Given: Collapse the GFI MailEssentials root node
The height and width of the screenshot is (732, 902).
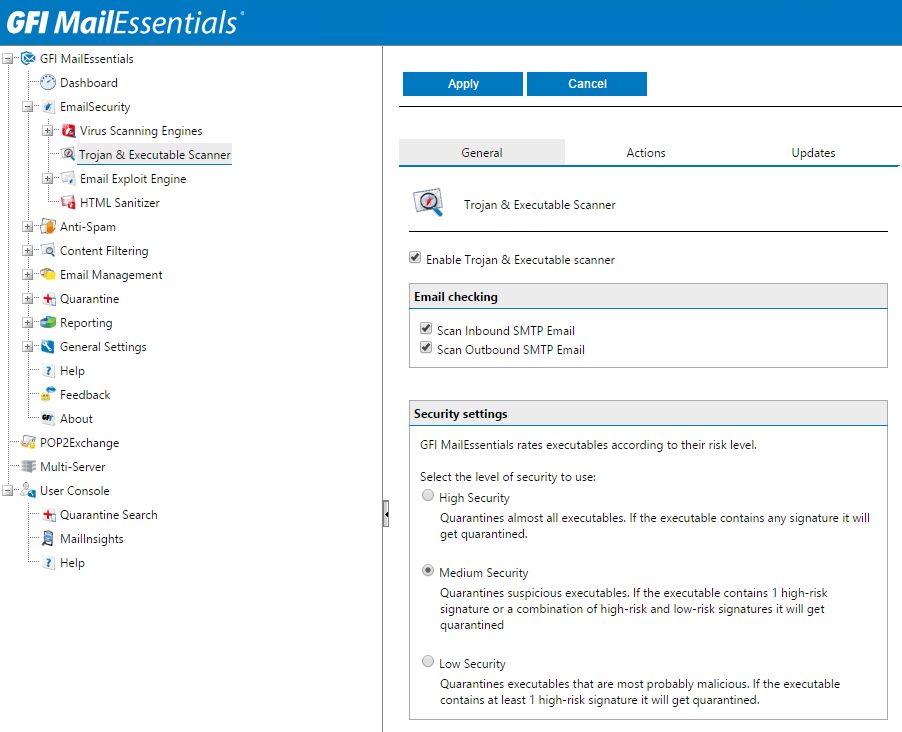Looking at the screenshot, I should 7,59.
